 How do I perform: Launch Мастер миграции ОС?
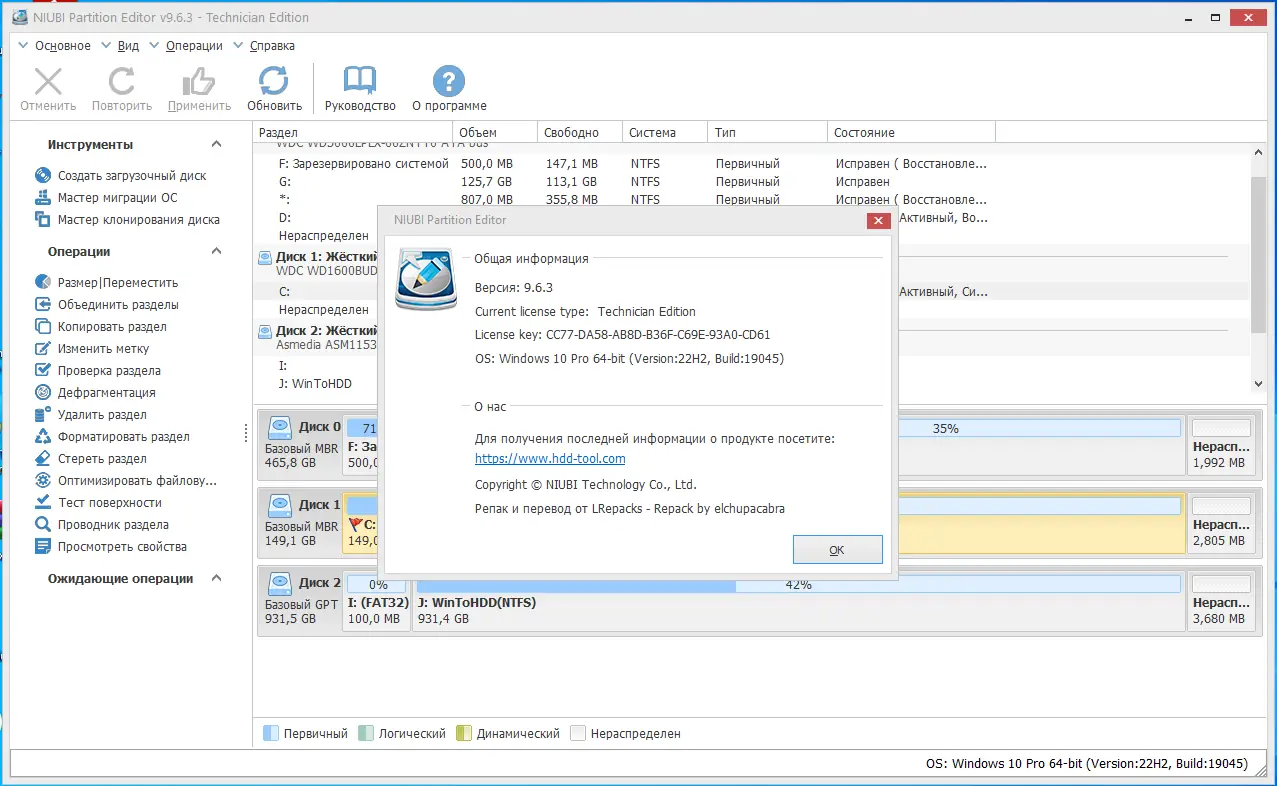[106, 197]
